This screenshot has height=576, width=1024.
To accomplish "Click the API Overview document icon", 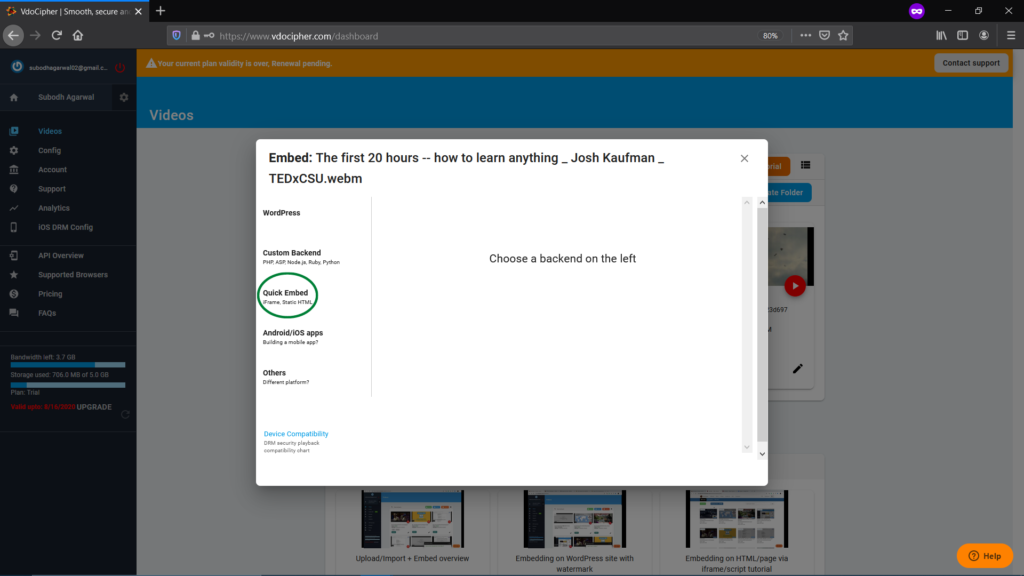I will [14, 255].
